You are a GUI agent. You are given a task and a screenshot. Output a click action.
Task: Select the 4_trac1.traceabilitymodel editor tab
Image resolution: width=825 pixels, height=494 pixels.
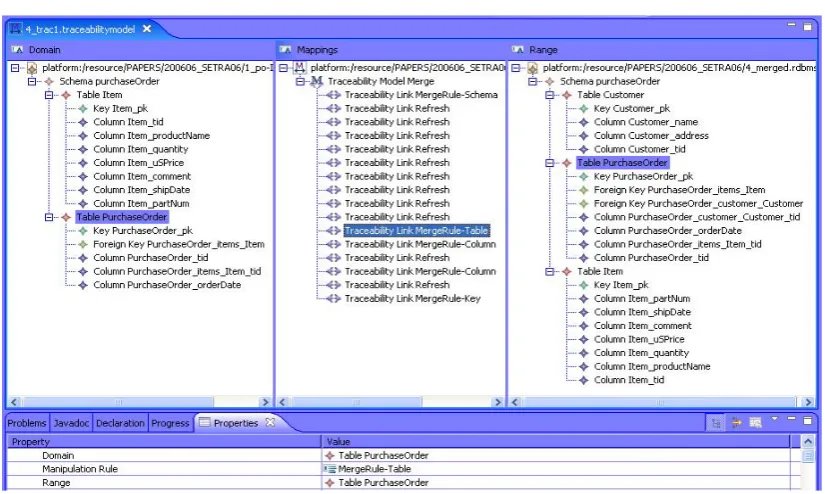pos(80,29)
